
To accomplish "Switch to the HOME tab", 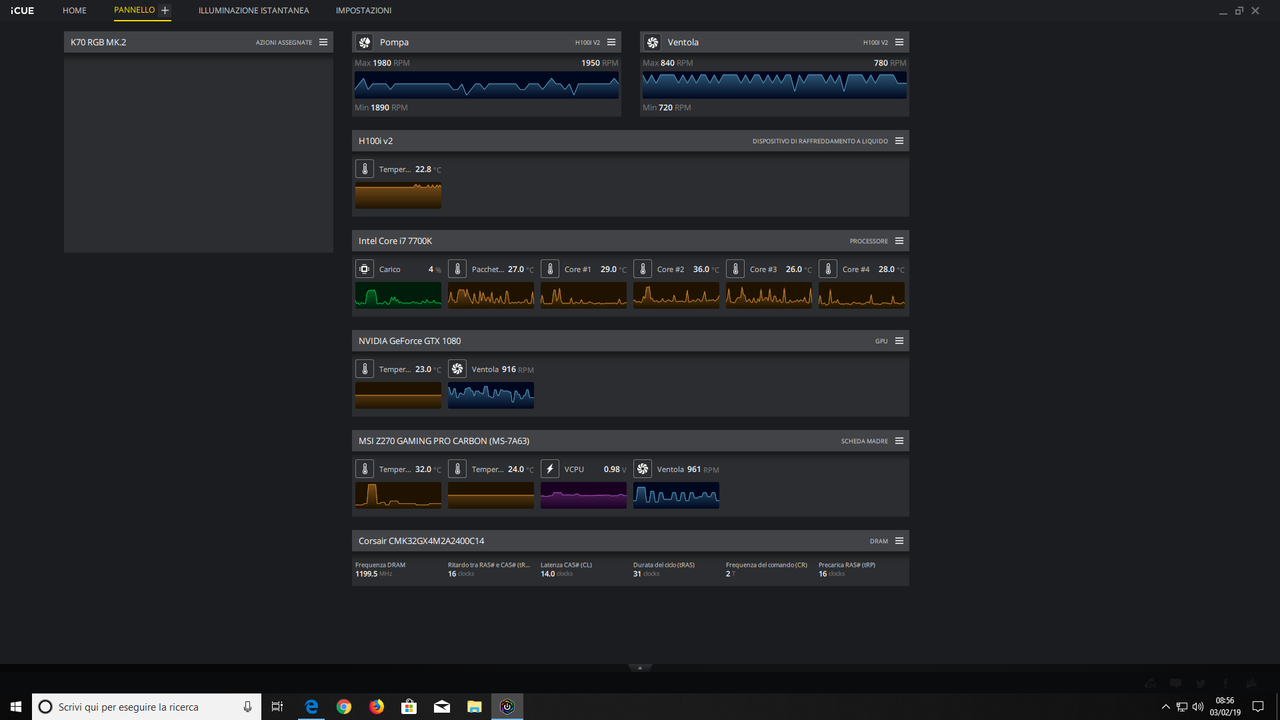I will pos(74,11).
